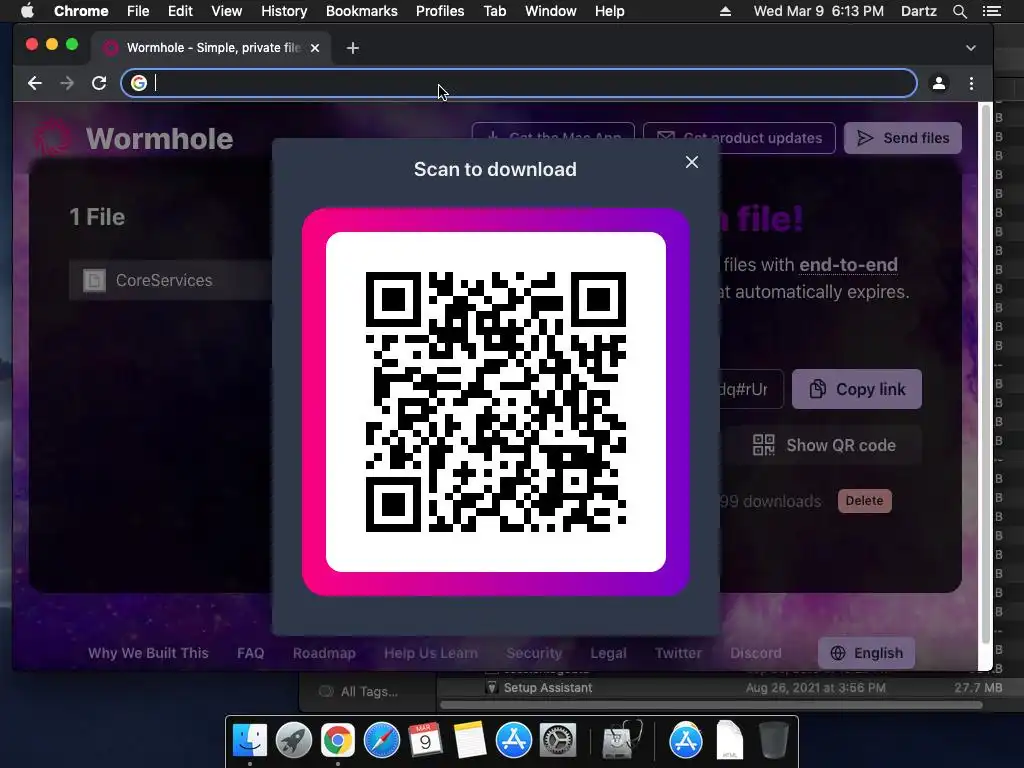The width and height of the screenshot is (1024, 768).
Task: Open the Roadmap footer link
Action: pyautogui.click(x=324, y=653)
